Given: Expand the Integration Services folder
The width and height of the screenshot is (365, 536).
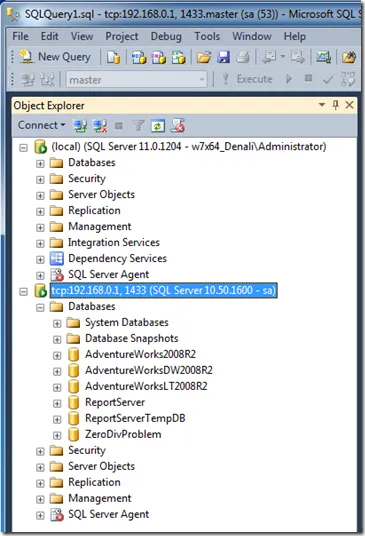Looking at the screenshot, I should click(40, 243).
